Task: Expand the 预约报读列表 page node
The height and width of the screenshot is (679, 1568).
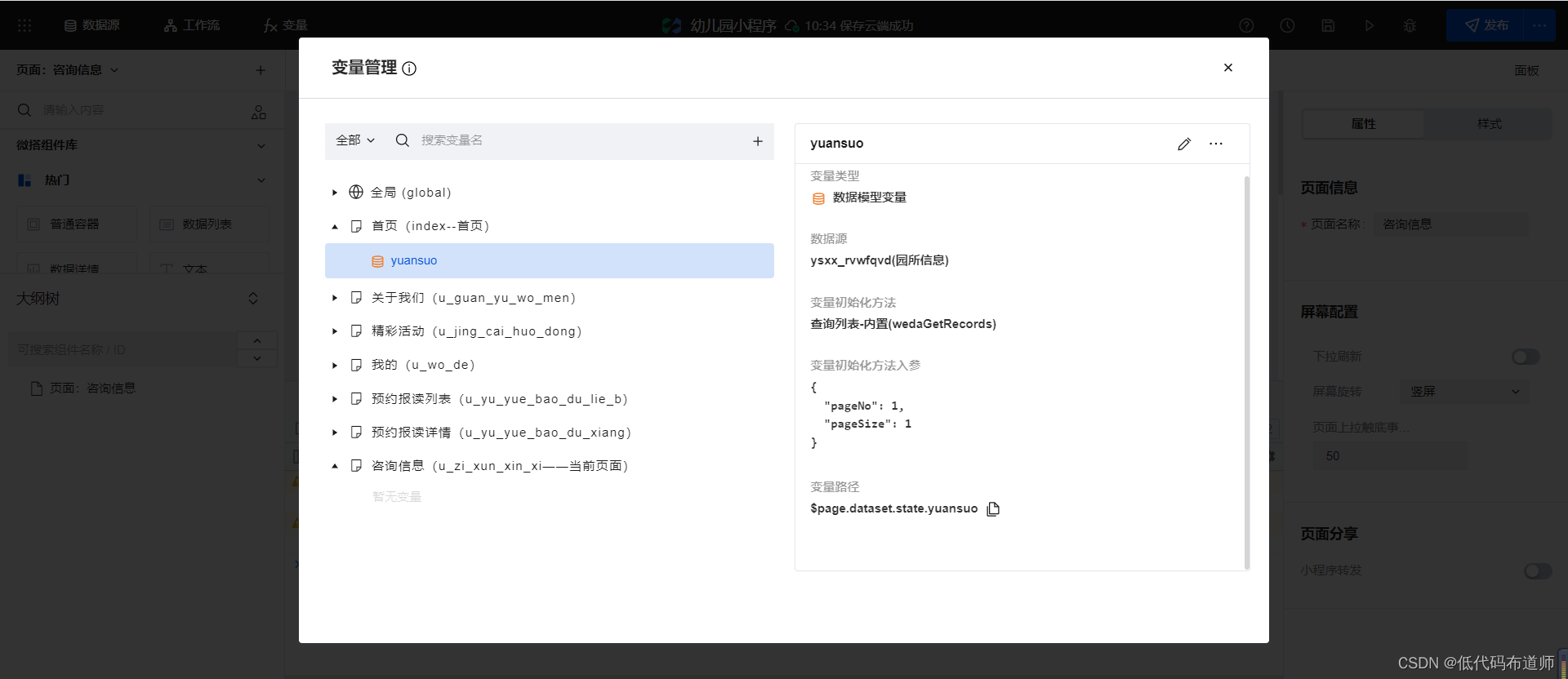Action: click(335, 399)
